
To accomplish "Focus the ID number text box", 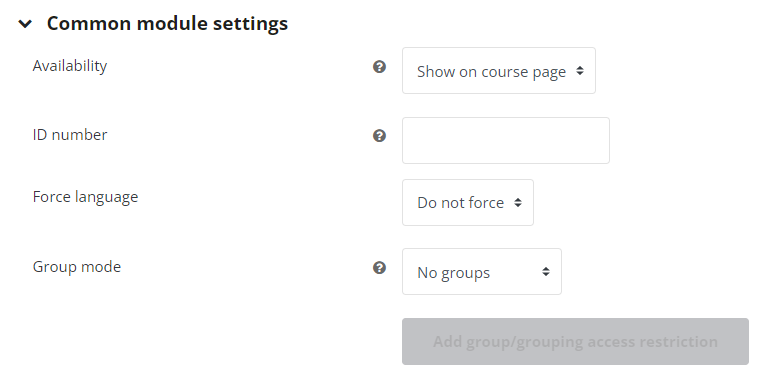I will point(506,141).
